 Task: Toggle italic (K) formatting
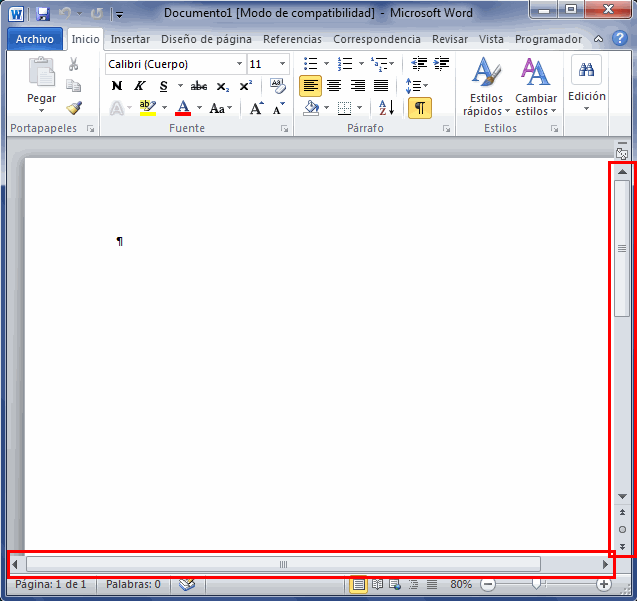[x=140, y=86]
